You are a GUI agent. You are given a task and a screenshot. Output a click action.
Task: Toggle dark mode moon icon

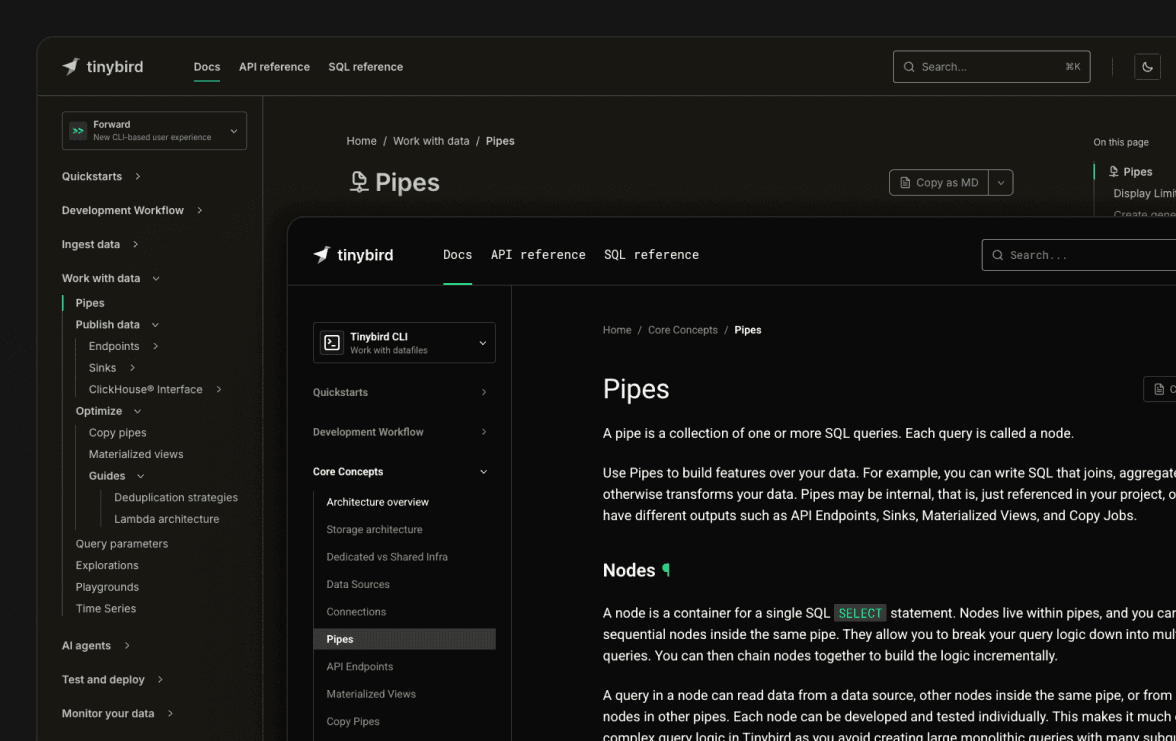(x=1147, y=67)
